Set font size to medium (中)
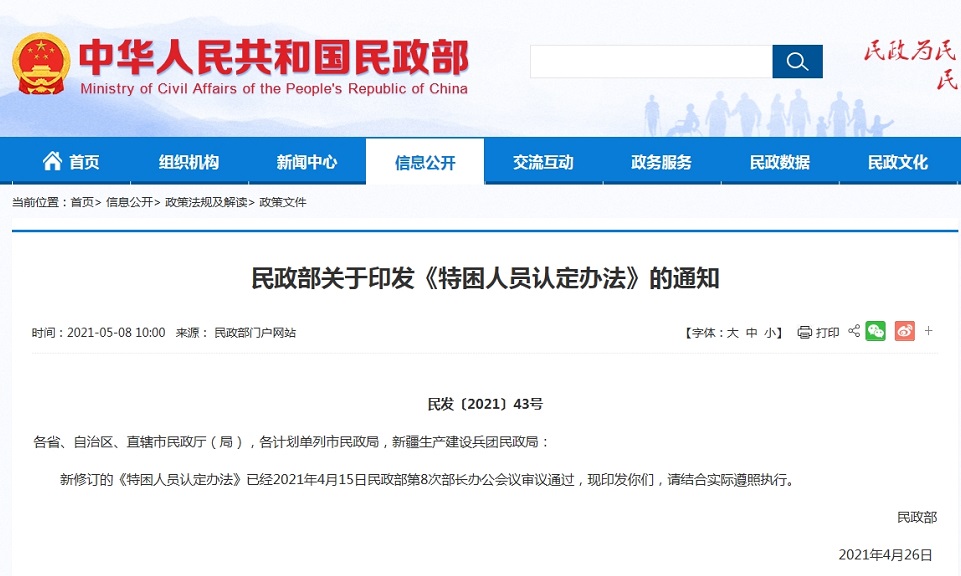 (752, 333)
